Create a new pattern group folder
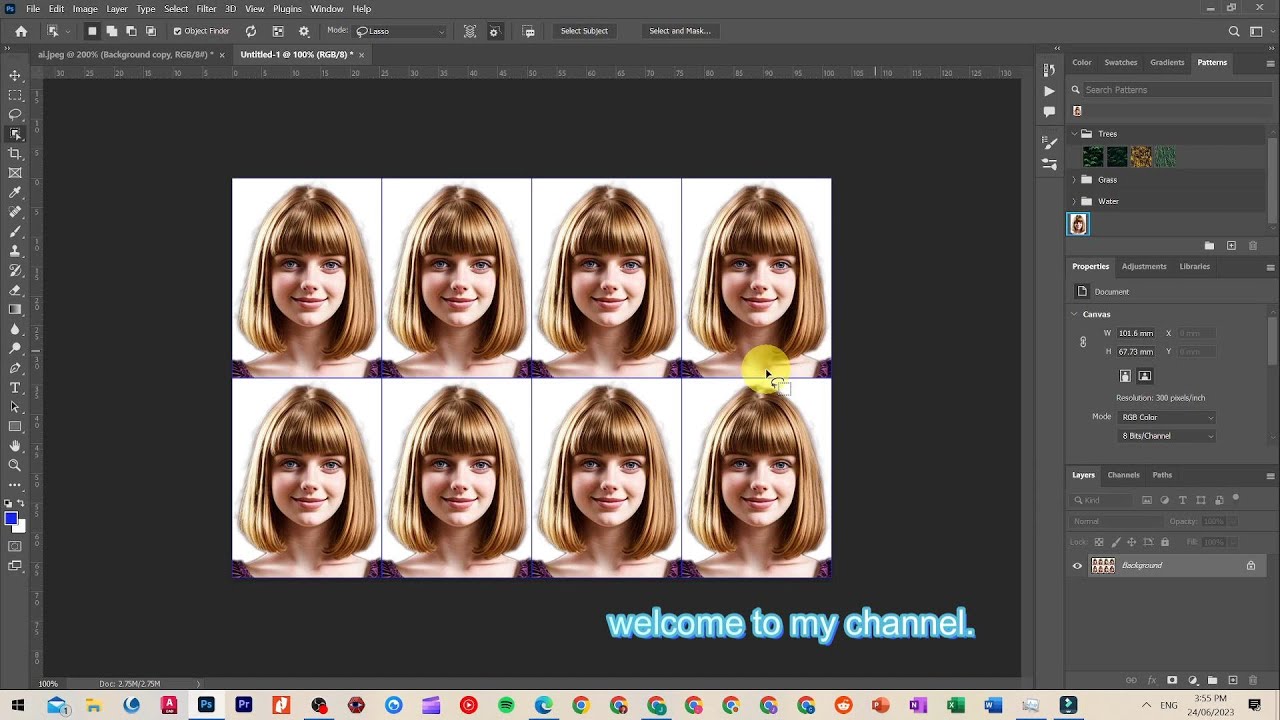Image resolution: width=1280 pixels, height=720 pixels. (x=1209, y=246)
